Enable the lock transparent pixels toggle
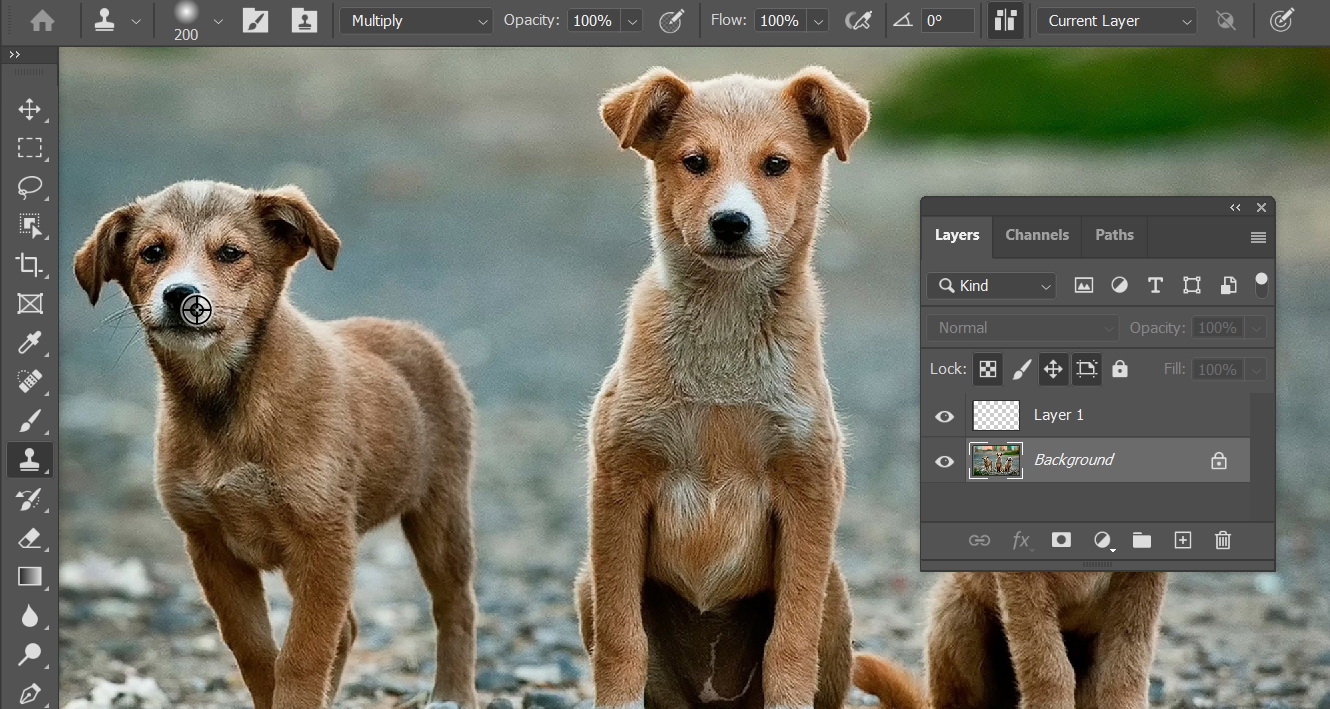The height and width of the screenshot is (709, 1330). (x=987, y=369)
